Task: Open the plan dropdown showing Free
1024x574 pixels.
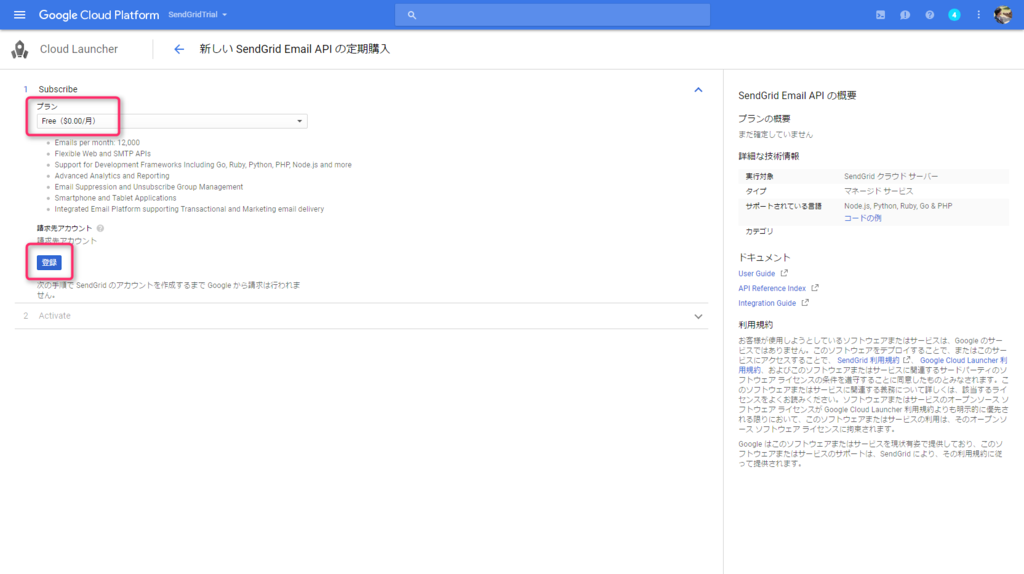Action: (x=172, y=121)
